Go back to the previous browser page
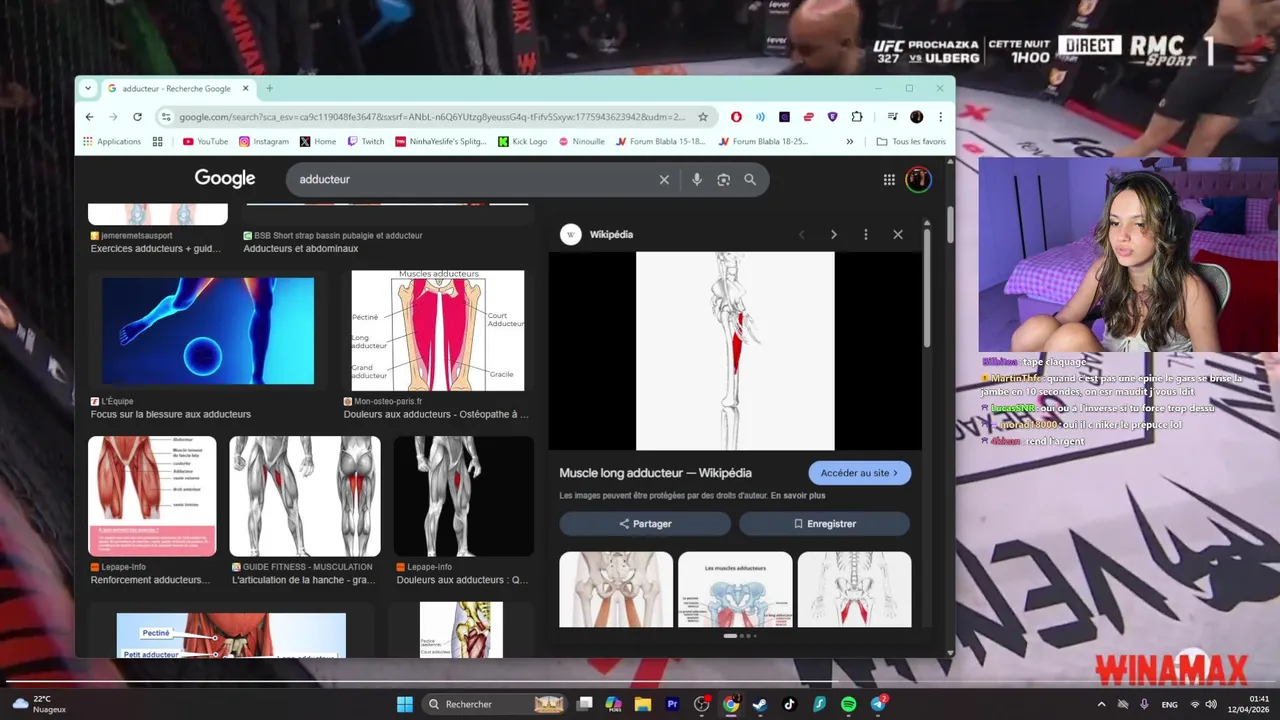The height and width of the screenshot is (720, 1280). click(90, 117)
